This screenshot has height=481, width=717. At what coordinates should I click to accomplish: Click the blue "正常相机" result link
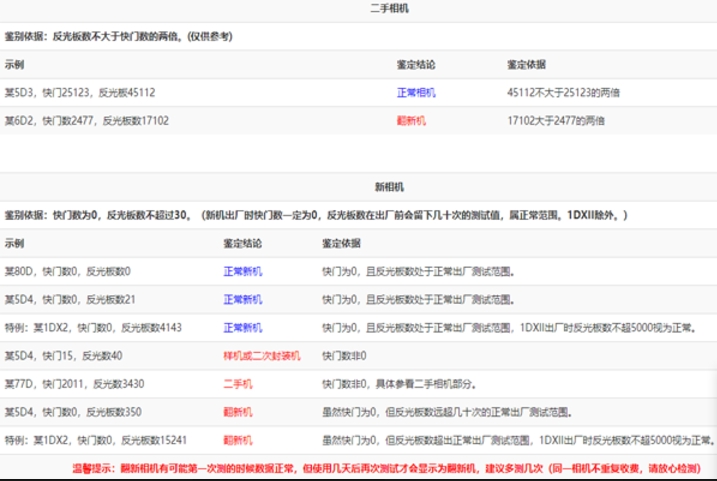click(416, 92)
